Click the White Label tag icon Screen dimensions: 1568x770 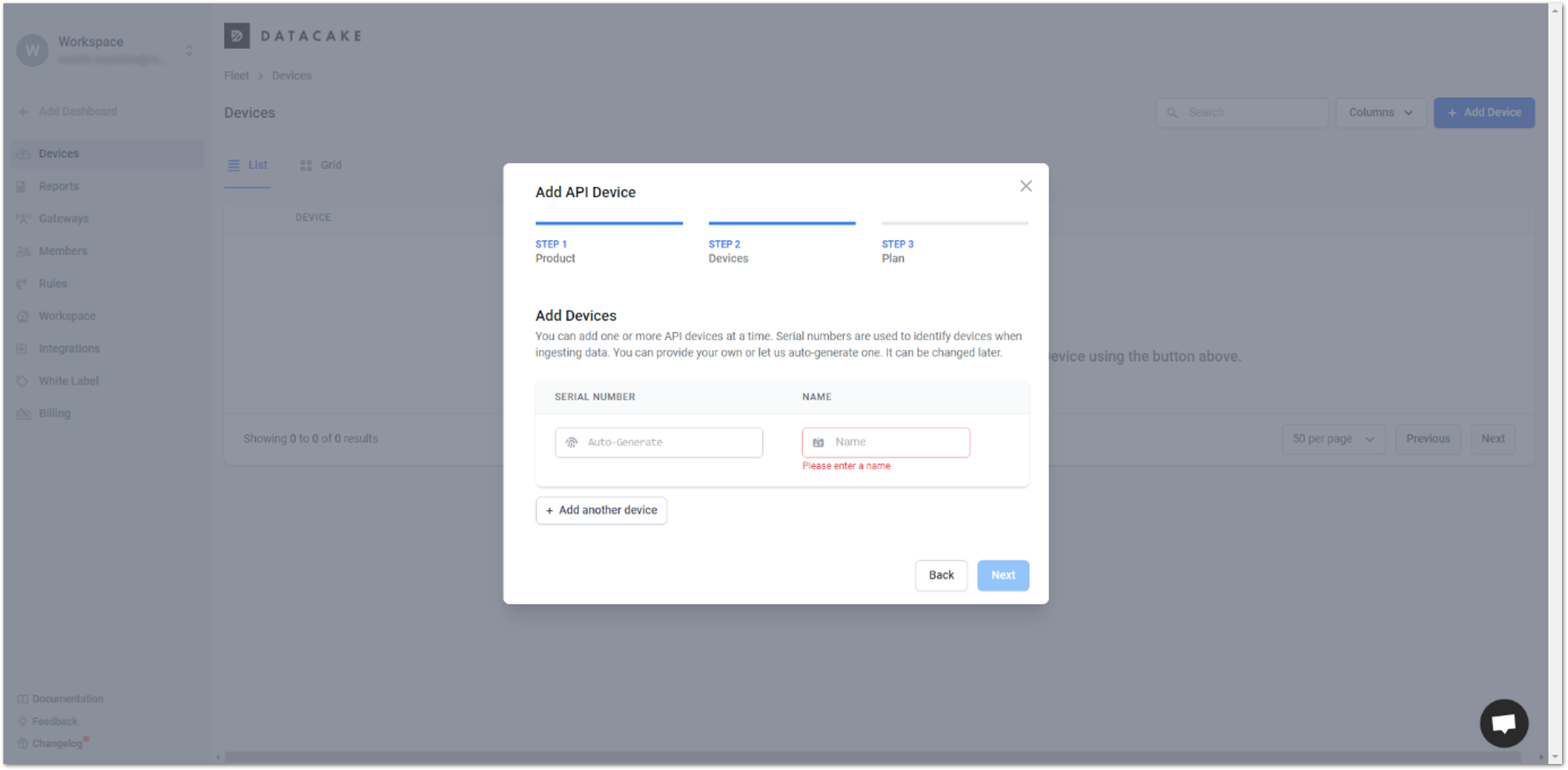pyautogui.click(x=23, y=381)
